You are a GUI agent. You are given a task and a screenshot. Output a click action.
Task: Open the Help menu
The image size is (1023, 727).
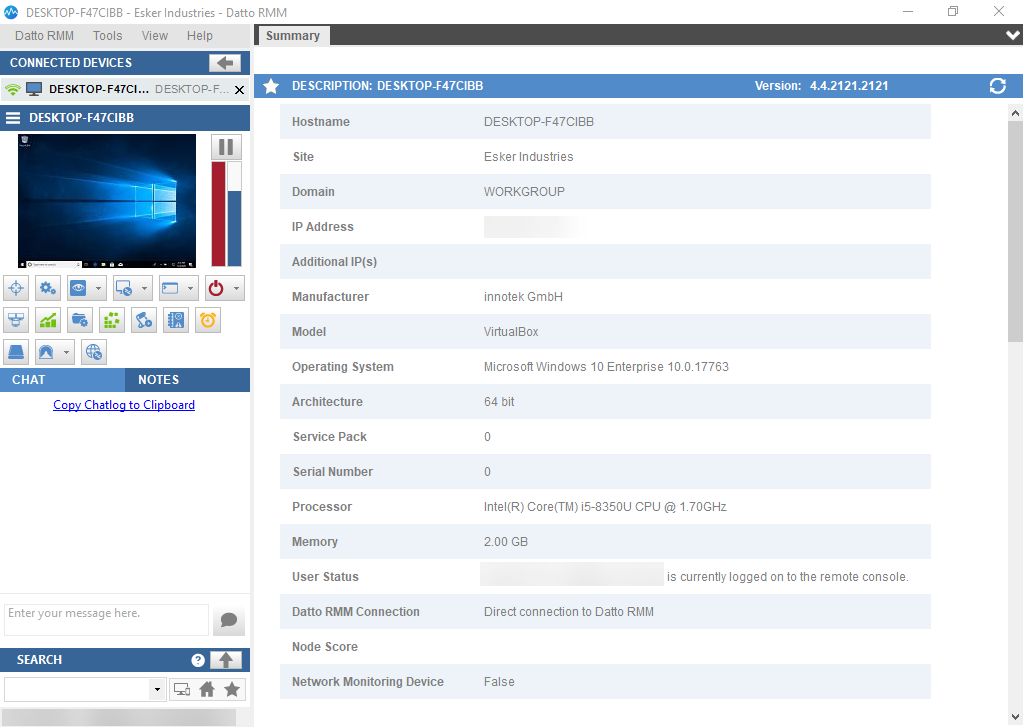pos(200,36)
